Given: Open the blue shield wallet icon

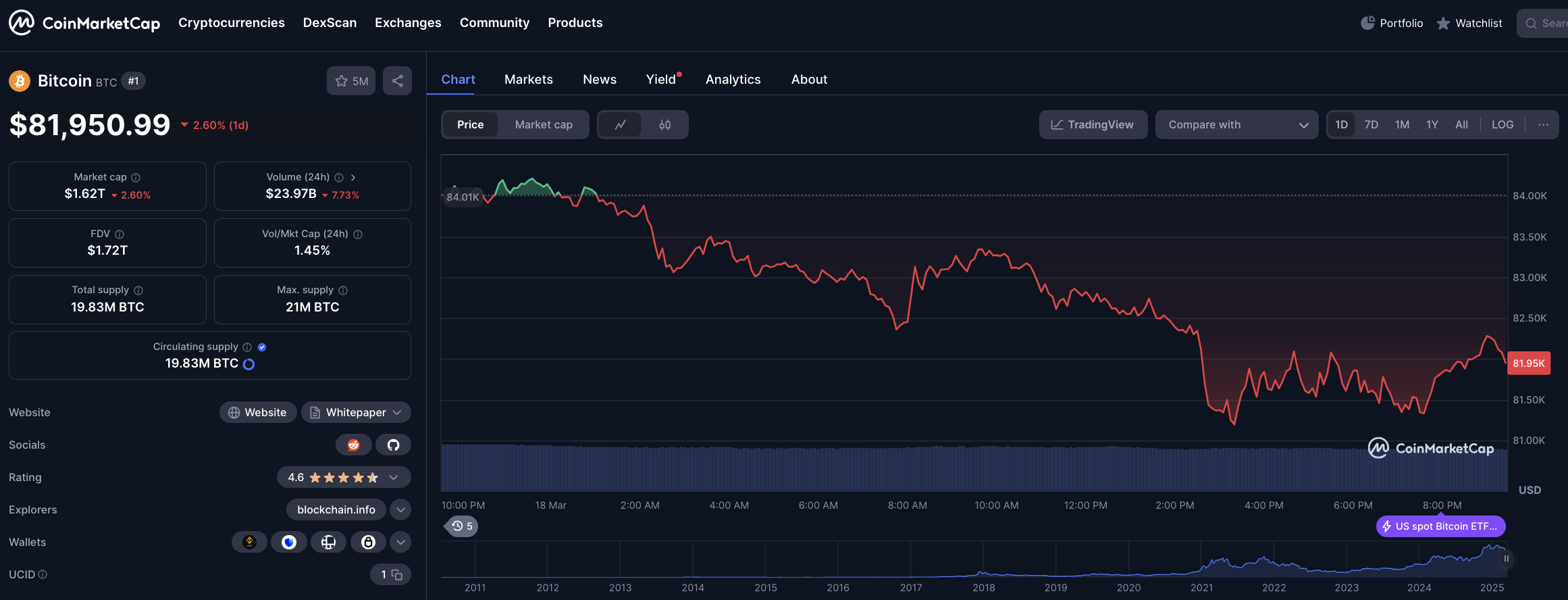Looking at the screenshot, I should click(289, 542).
